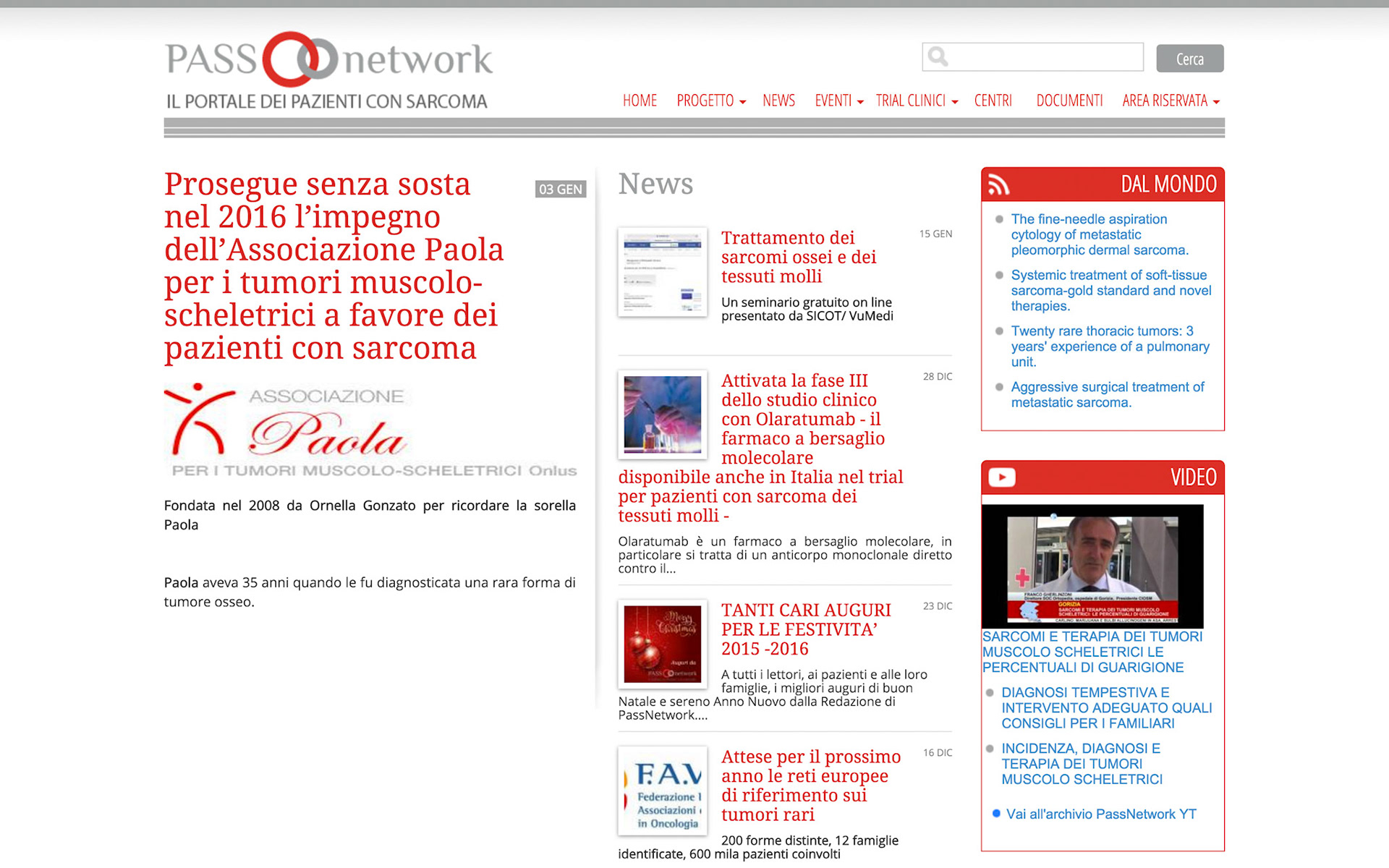Click the 16 DIC date label
The image size is (1389, 868).
click(x=938, y=752)
